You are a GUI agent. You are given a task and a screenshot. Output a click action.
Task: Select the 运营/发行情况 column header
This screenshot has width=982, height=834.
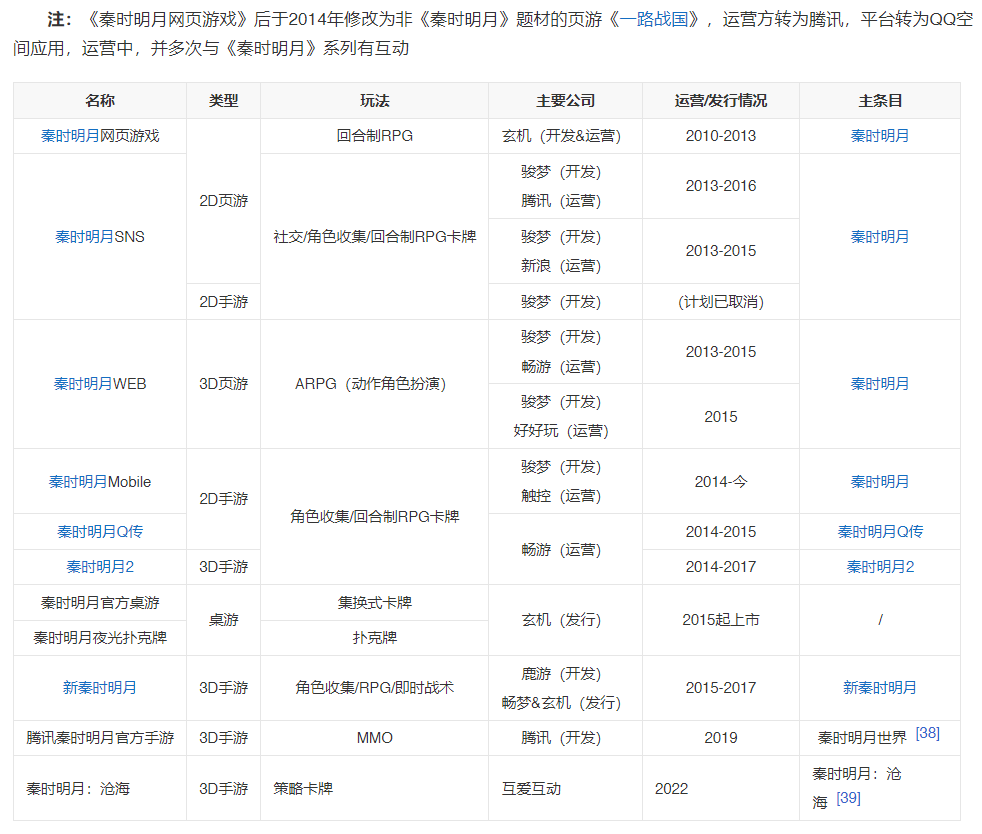pos(721,101)
